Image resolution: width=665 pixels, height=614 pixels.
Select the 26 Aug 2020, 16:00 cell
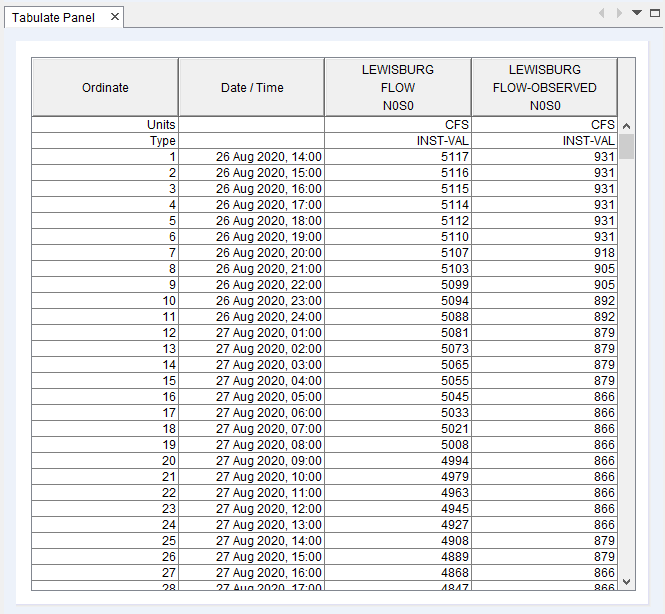pyautogui.click(x=252, y=189)
